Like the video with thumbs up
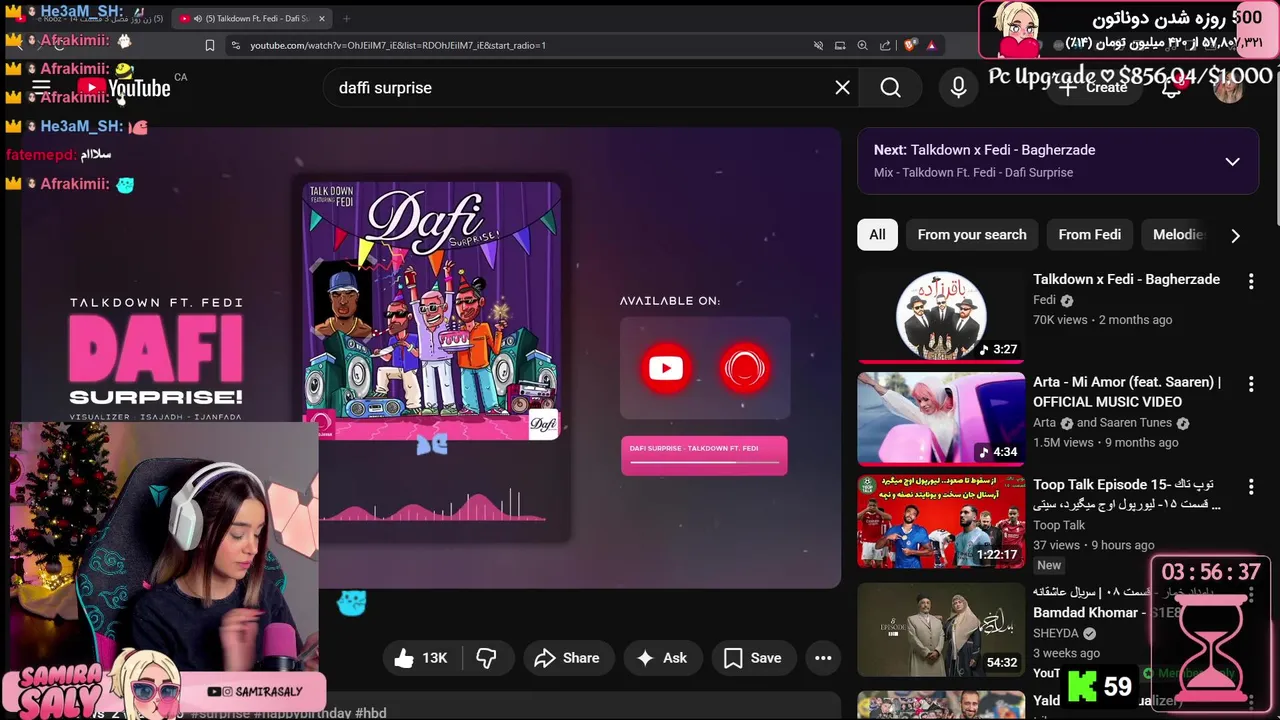 (x=421, y=658)
